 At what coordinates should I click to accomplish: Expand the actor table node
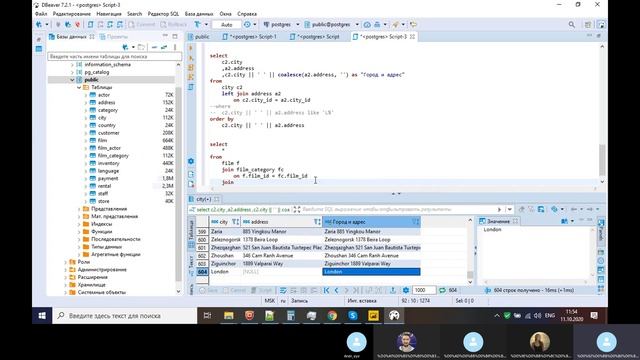(86, 95)
